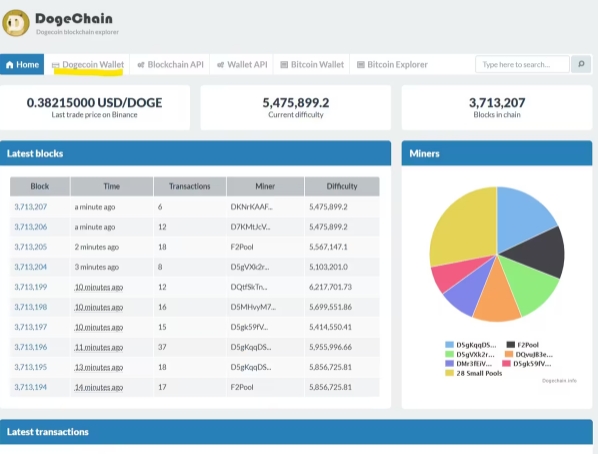This screenshot has width=598, height=454.
Task: Open block 3,713,204
Action: point(31,267)
